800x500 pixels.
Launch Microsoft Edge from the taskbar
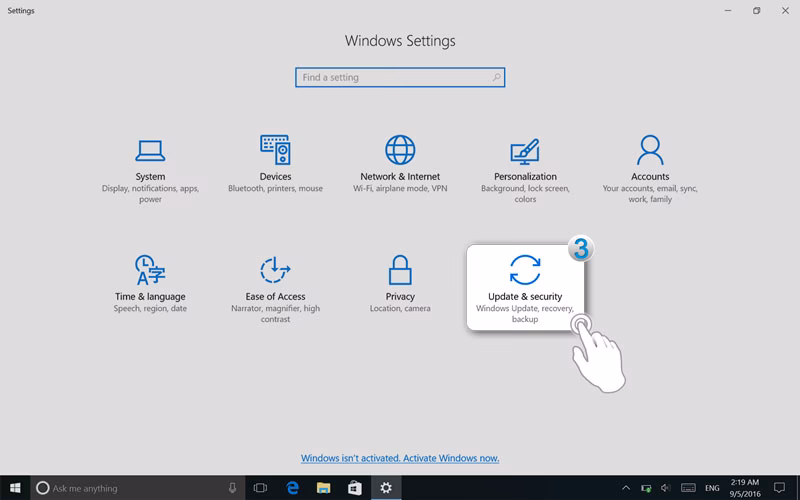292,488
